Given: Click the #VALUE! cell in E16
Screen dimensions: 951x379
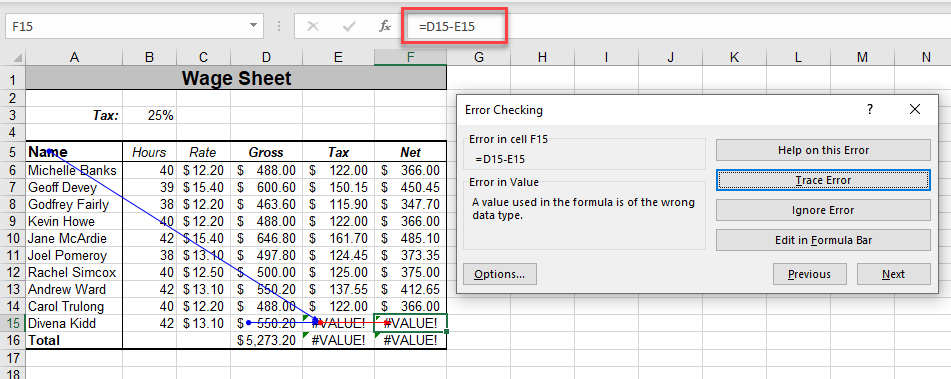Looking at the screenshot, I should 338,340.
